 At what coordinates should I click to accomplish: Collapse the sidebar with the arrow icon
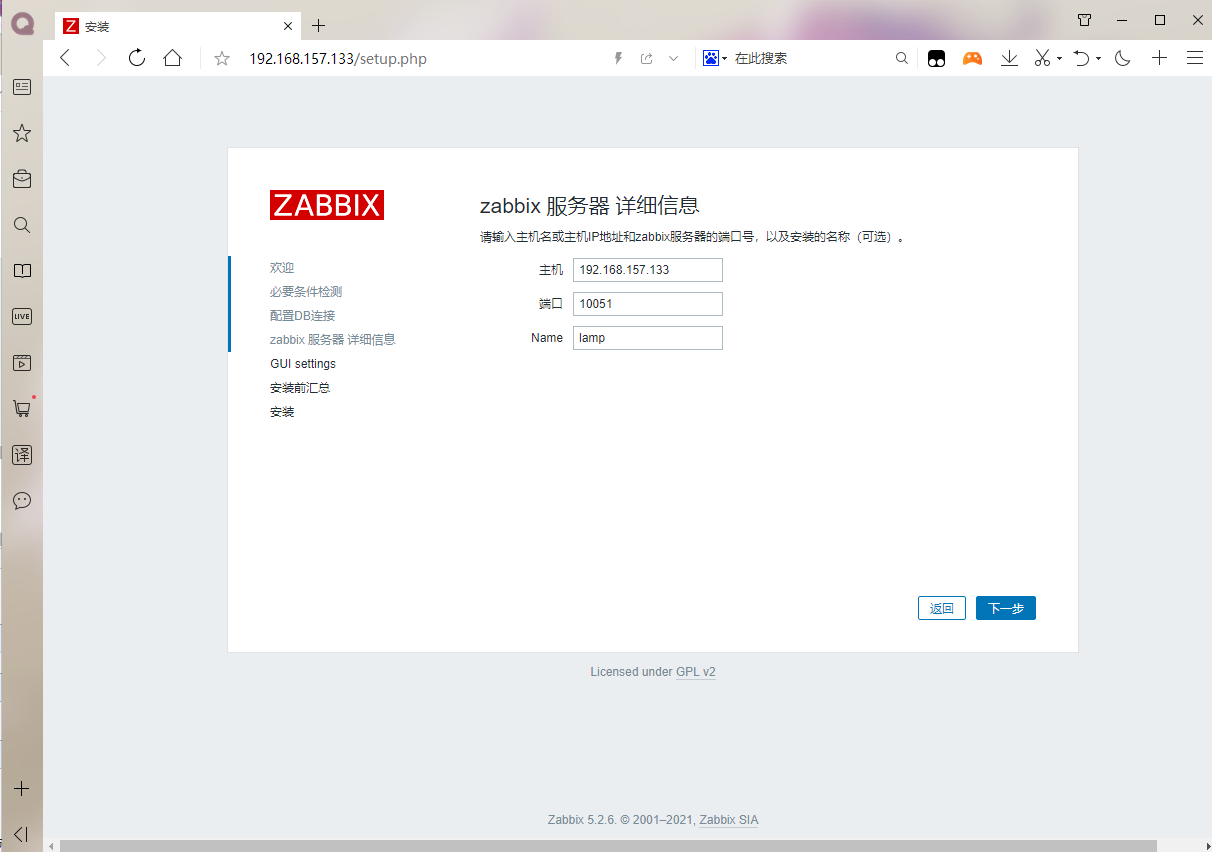21,833
